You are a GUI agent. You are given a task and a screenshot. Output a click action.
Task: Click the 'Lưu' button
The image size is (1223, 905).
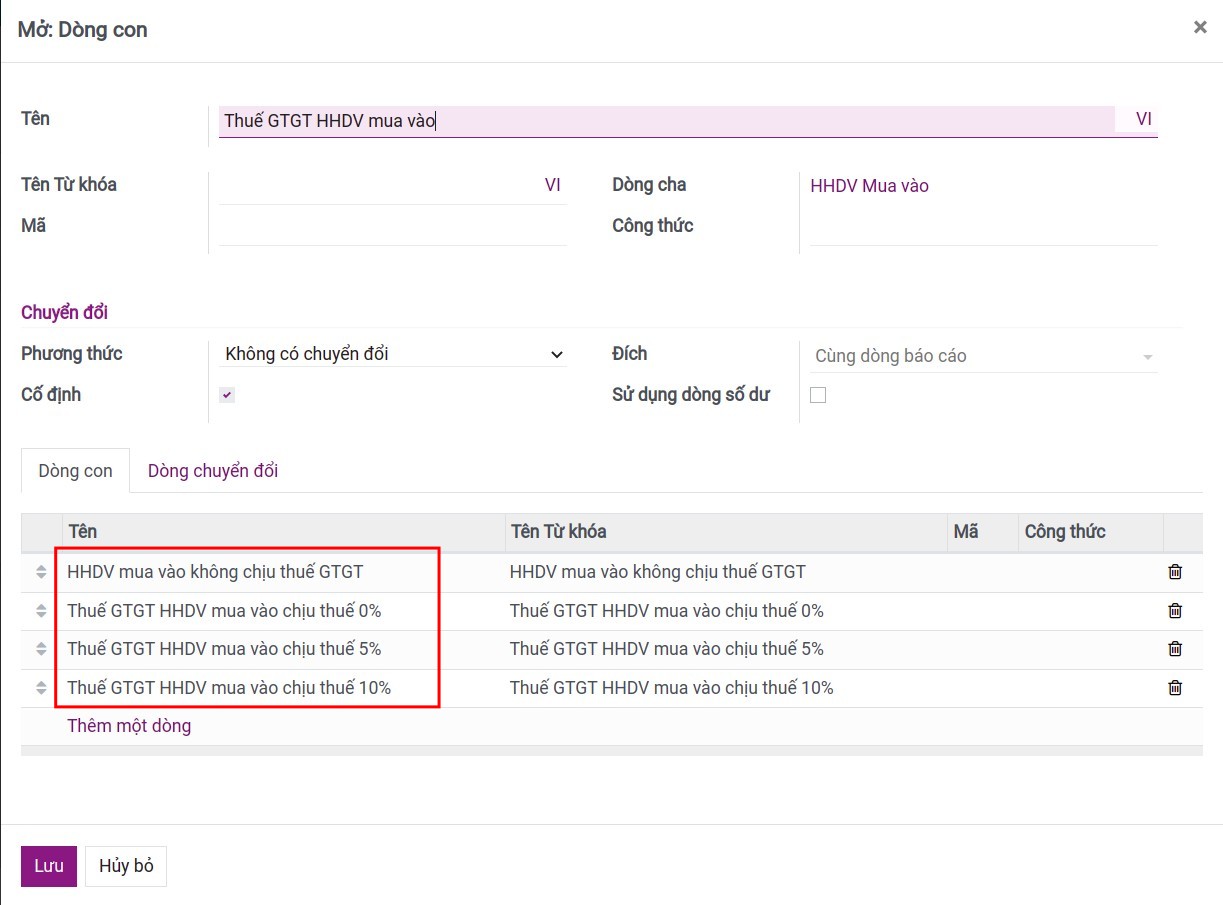pos(48,866)
